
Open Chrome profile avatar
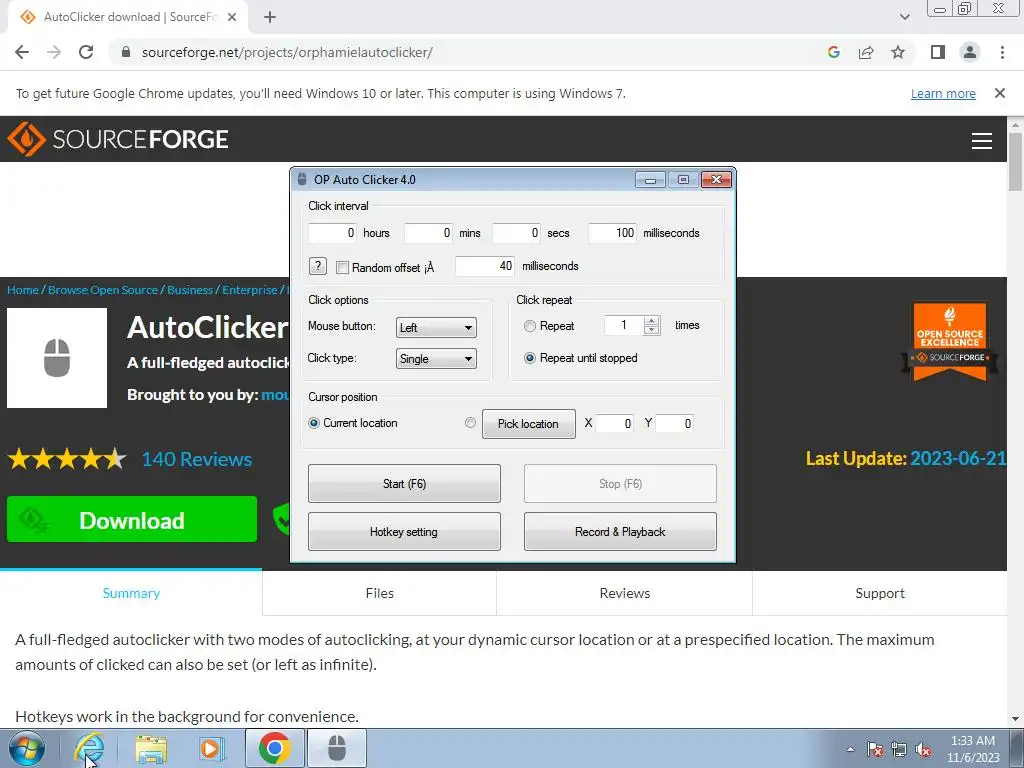[970, 52]
